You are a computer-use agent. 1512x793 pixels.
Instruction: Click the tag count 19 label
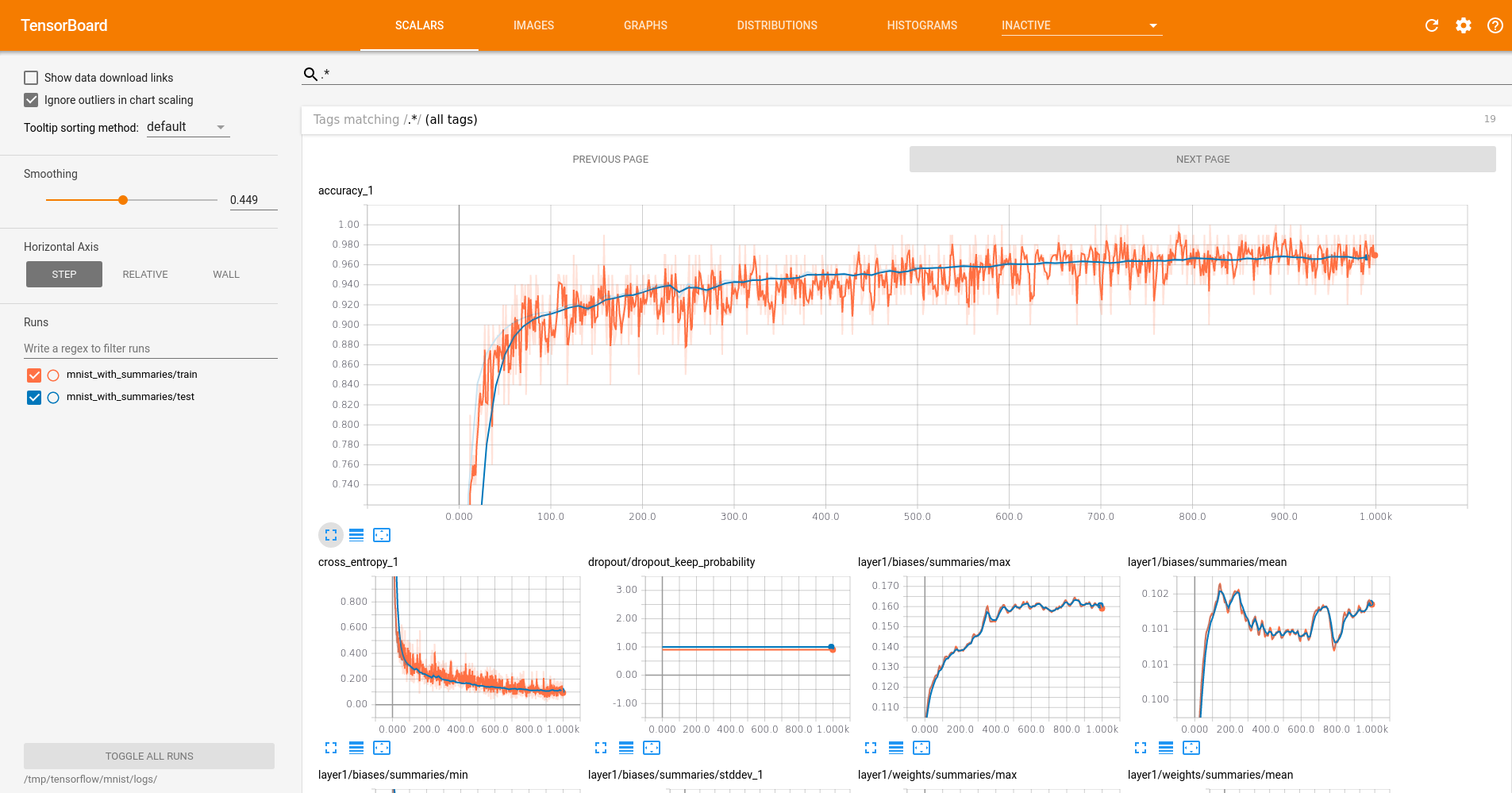coord(1490,119)
